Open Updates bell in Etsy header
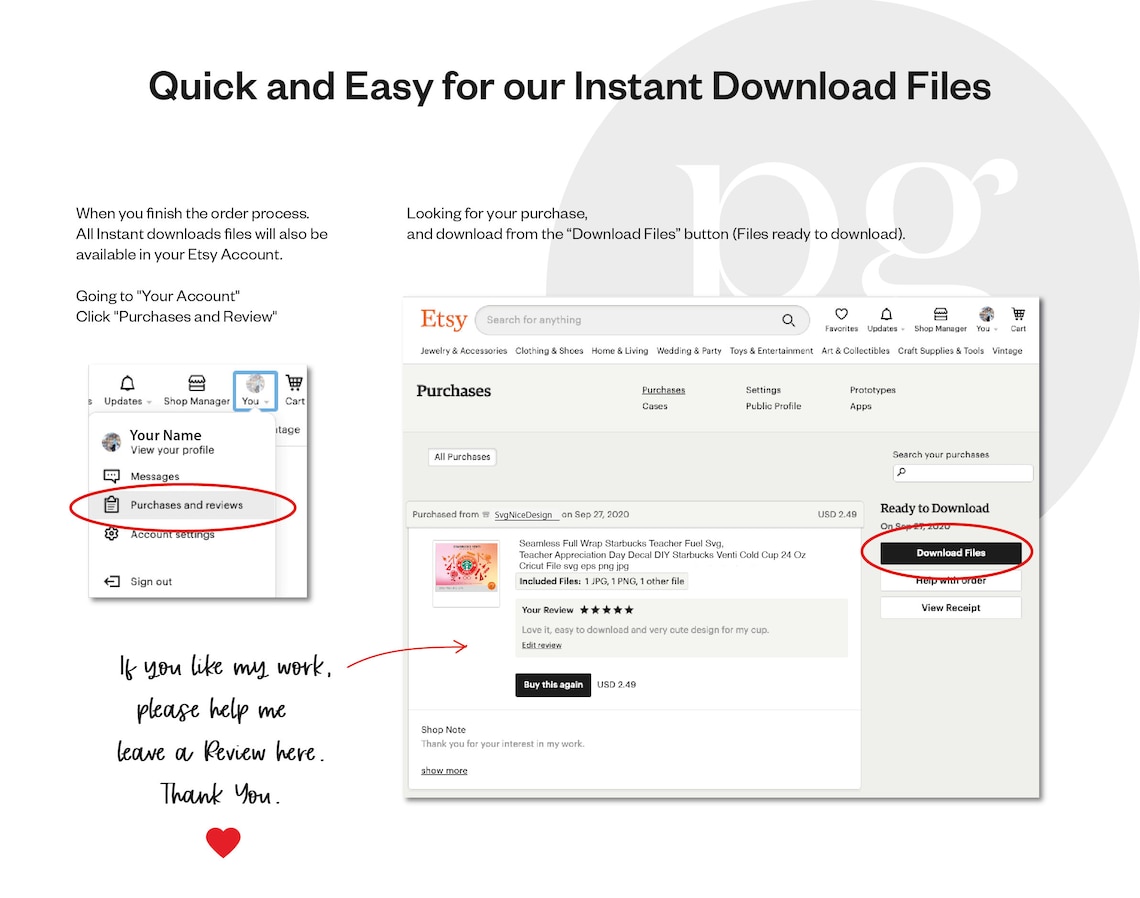Screen dimensions: 1140x898 coord(886,314)
